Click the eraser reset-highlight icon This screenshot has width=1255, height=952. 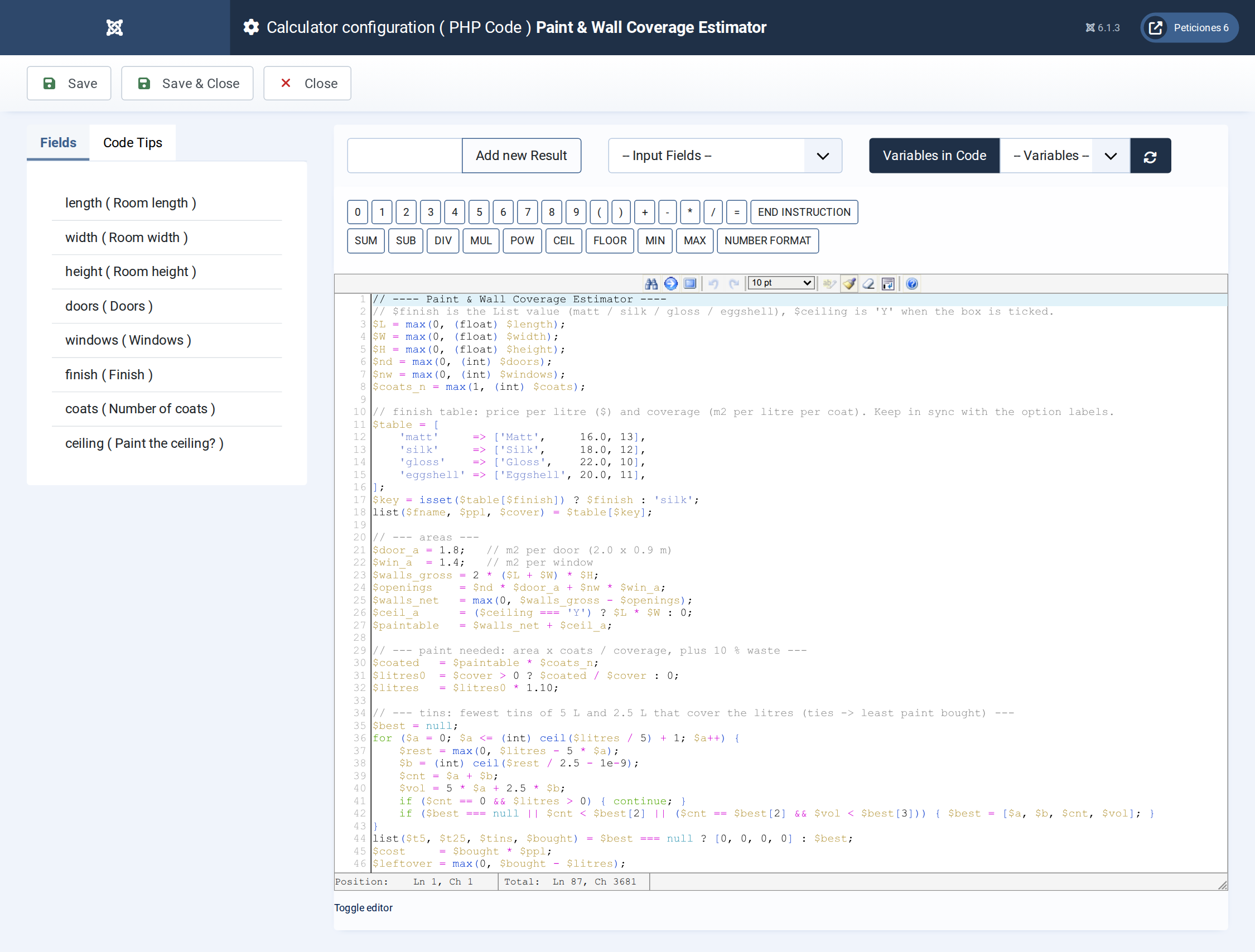[868, 283]
